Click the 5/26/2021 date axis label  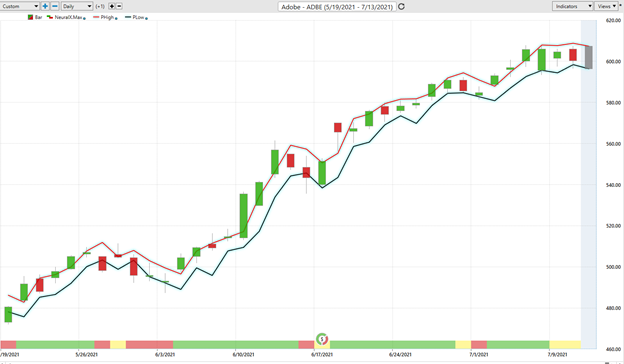coord(87,354)
